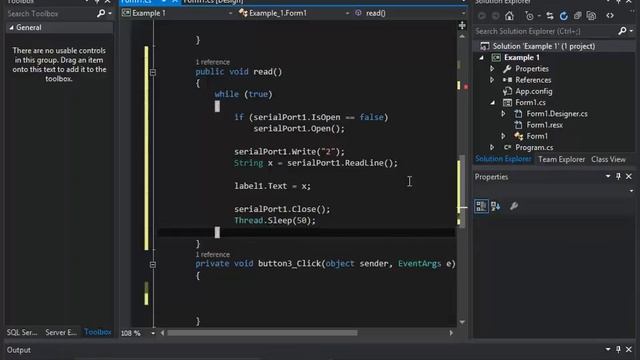
Task: Collapse the Example 1 project node
Action: coord(482,58)
